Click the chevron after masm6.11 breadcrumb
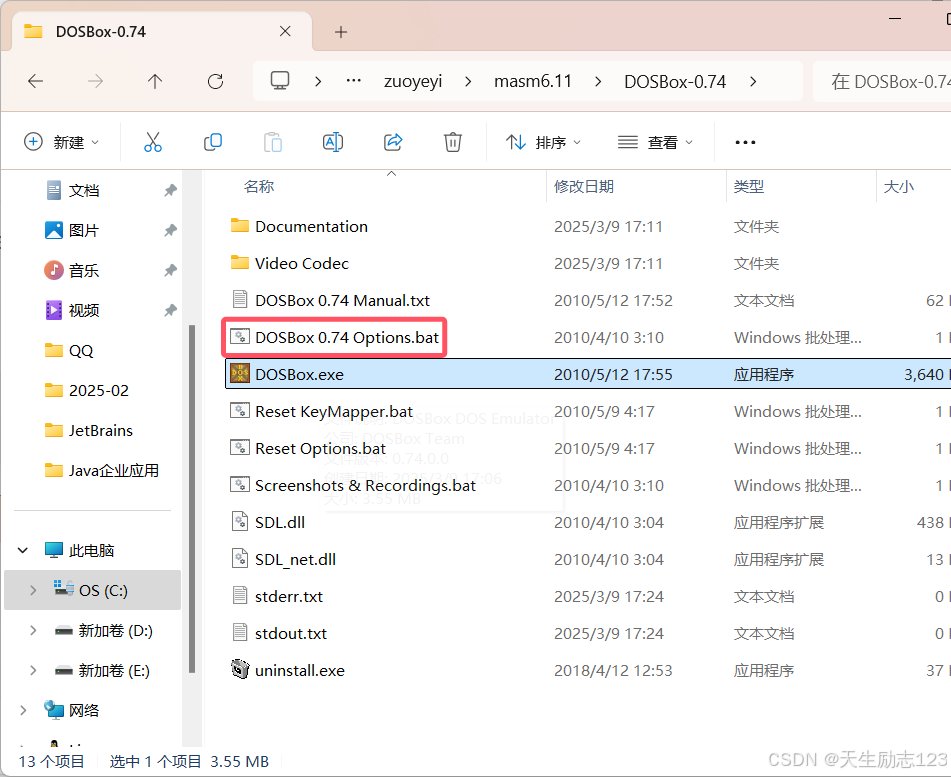Image resolution: width=951 pixels, height=777 pixels. point(598,81)
